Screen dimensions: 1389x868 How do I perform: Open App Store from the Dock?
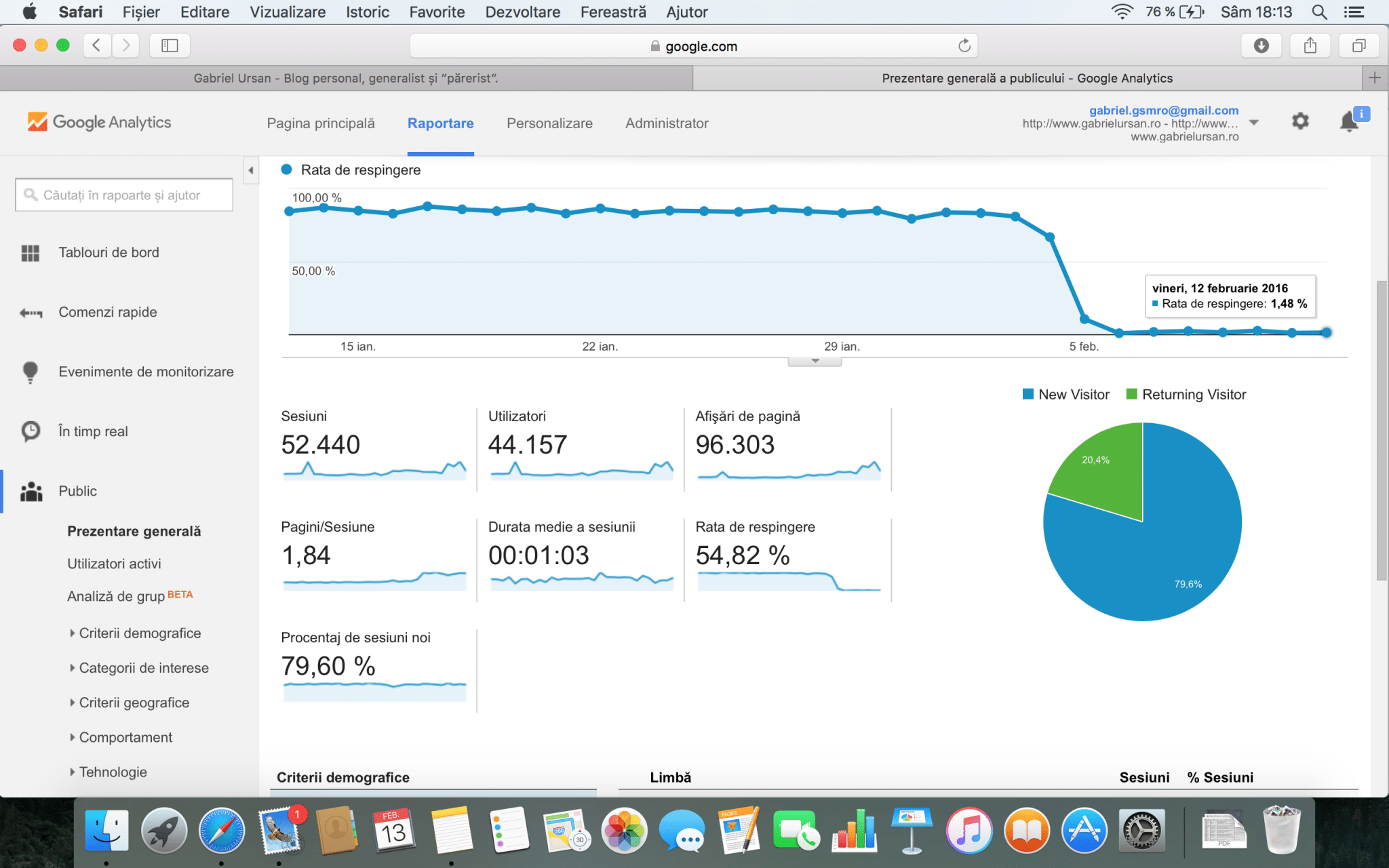[x=1084, y=830]
